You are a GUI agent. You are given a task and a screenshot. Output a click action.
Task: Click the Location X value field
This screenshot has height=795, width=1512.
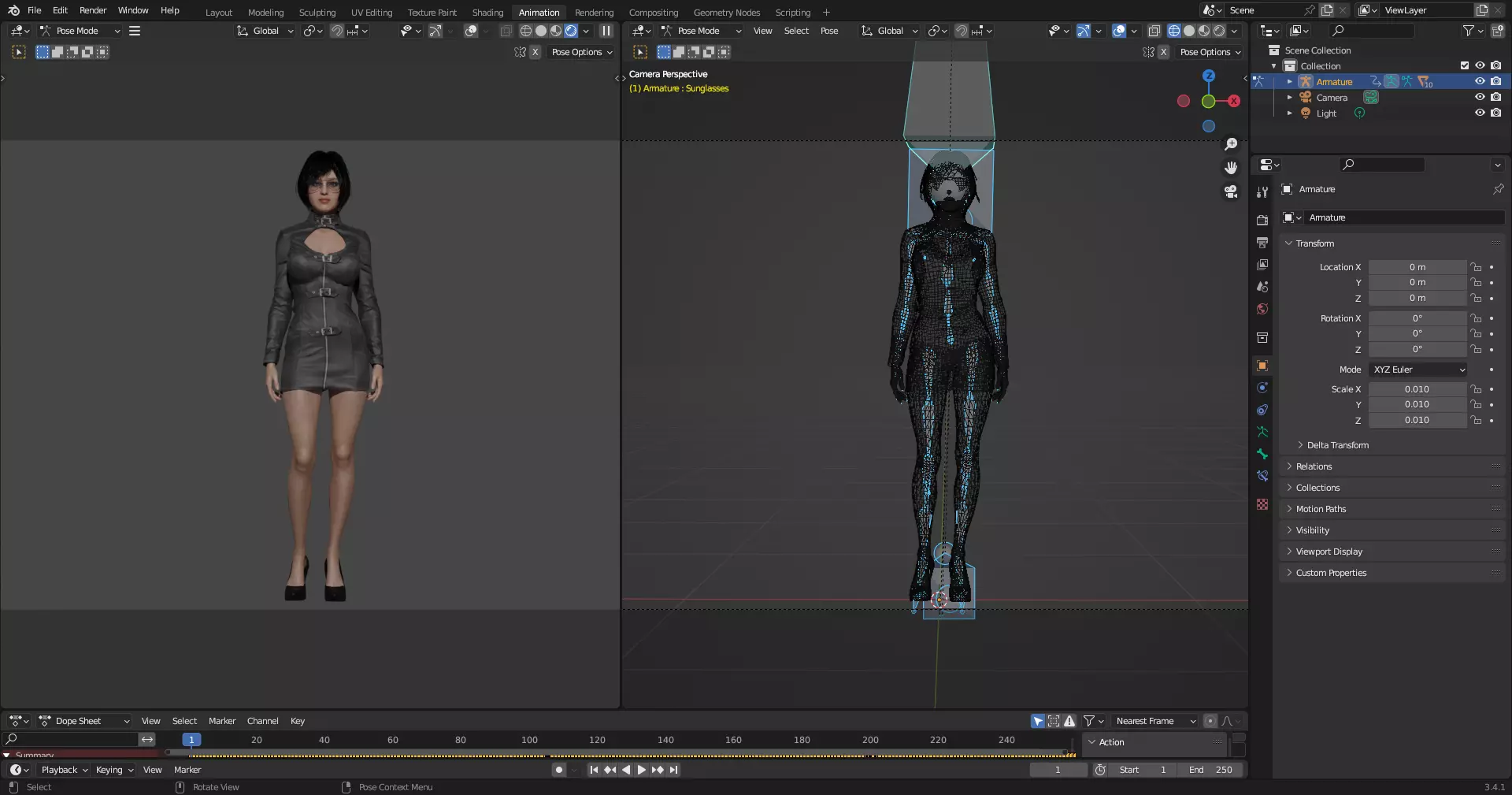[x=1417, y=267]
